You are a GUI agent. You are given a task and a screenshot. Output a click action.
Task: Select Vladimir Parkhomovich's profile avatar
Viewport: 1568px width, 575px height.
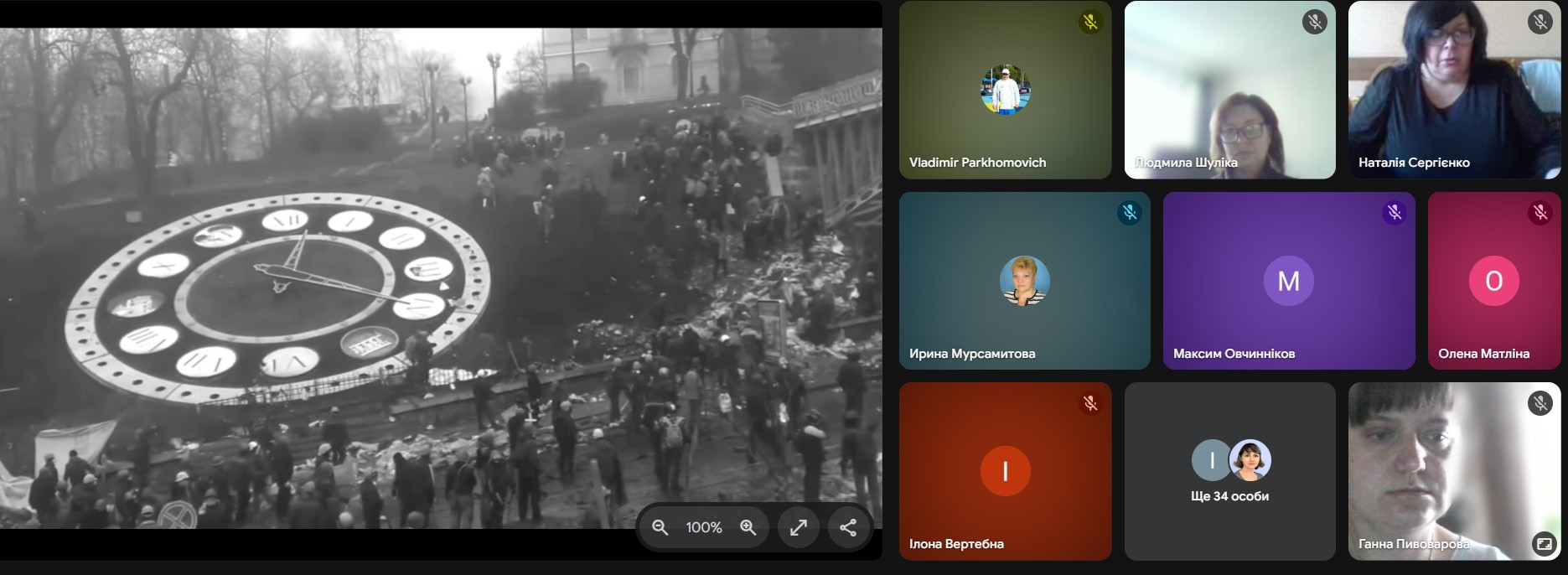coord(1006,90)
